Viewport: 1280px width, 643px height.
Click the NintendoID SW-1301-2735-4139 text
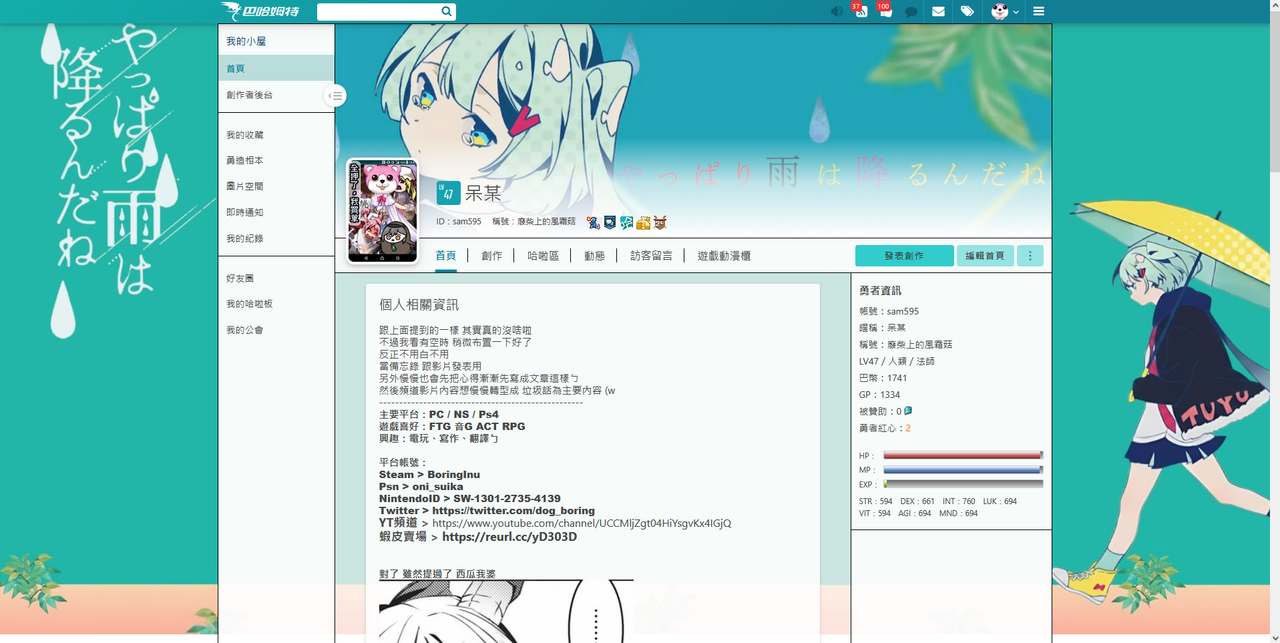[470, 499]
